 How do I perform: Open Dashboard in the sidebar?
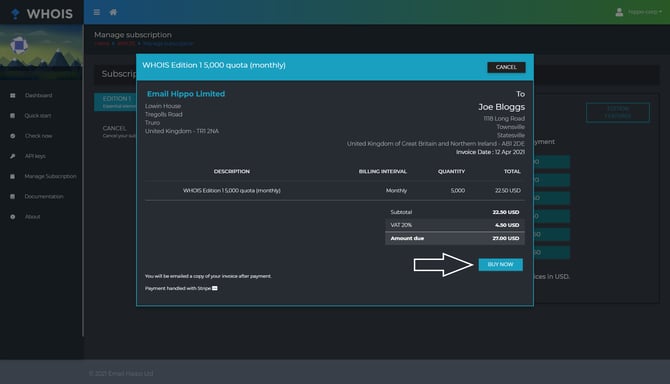[x=38, y=95]
